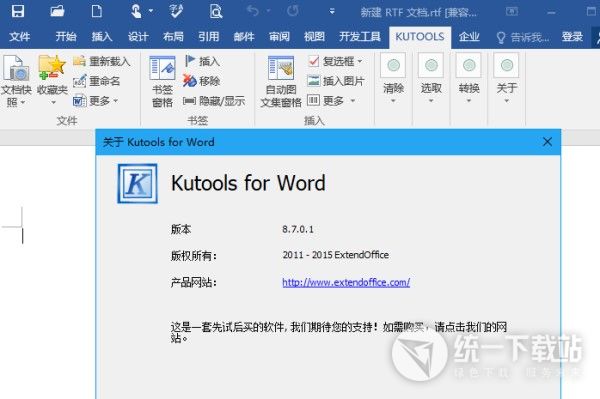Screen dimensions: 600x399
Task: Click the touch mode hand icon
Action: pos(136,11)
